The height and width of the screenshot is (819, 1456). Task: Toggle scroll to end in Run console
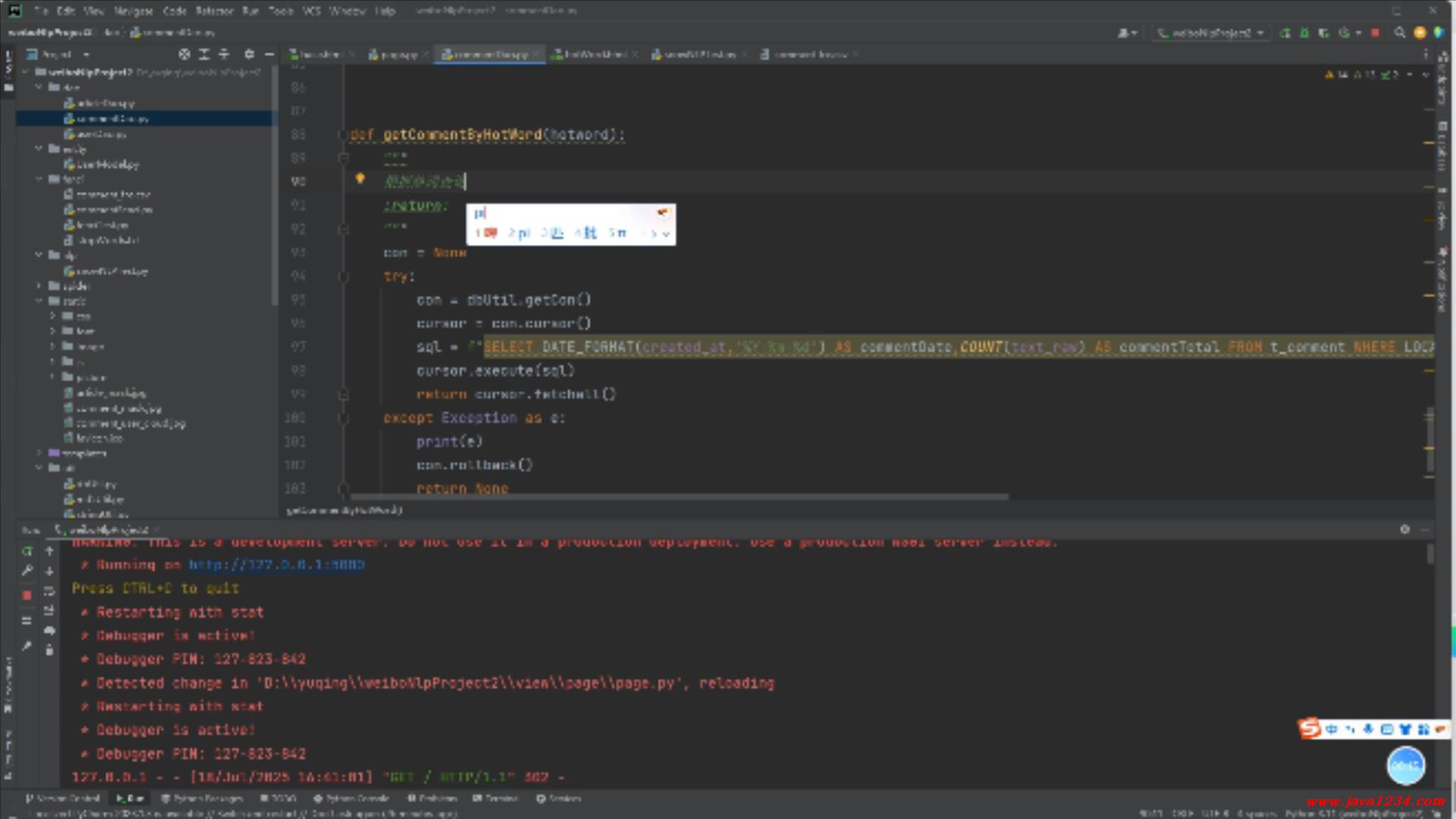(x=49, y=611)
